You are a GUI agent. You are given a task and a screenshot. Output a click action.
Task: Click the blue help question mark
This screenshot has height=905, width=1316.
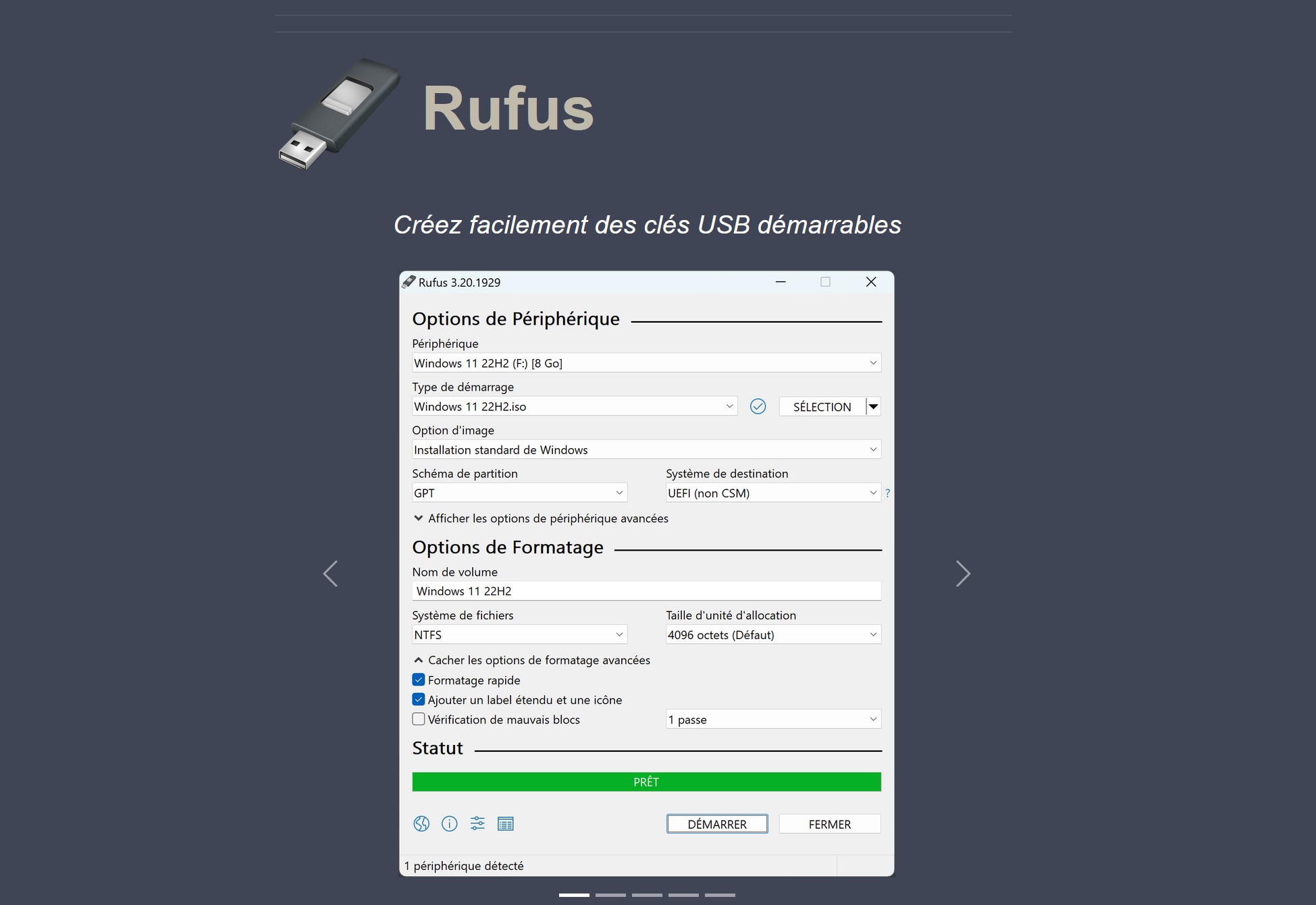(x=887, y=493)
